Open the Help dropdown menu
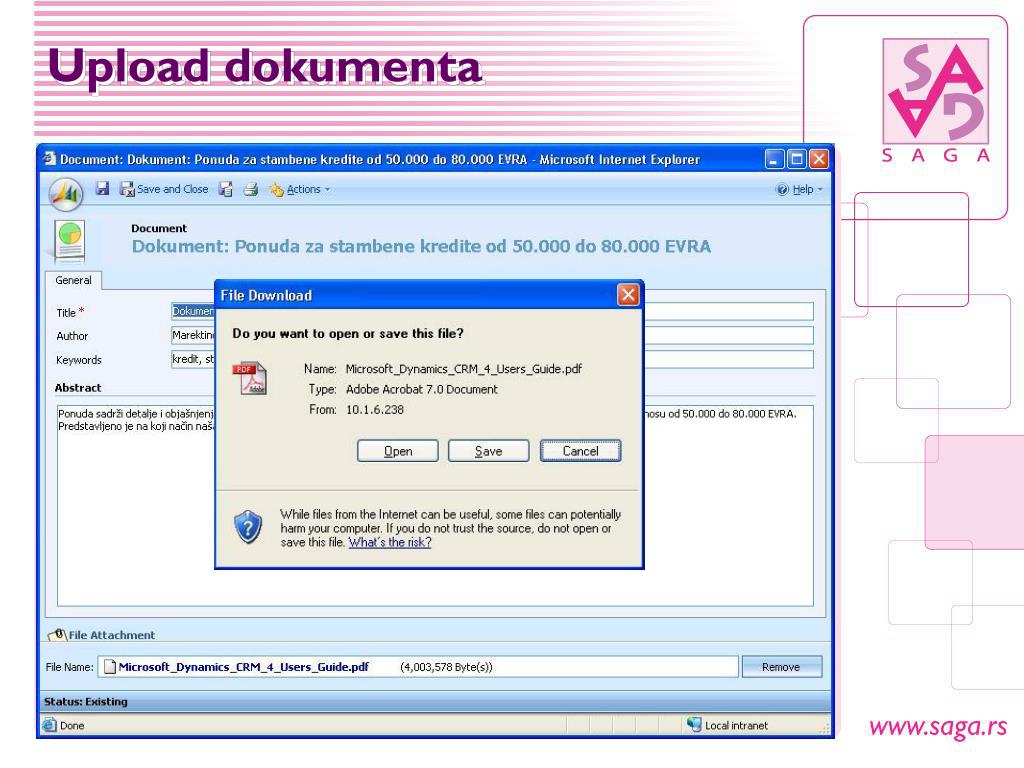The height and width of the screenshot is (768, 1024). click(x=799, y=189)
